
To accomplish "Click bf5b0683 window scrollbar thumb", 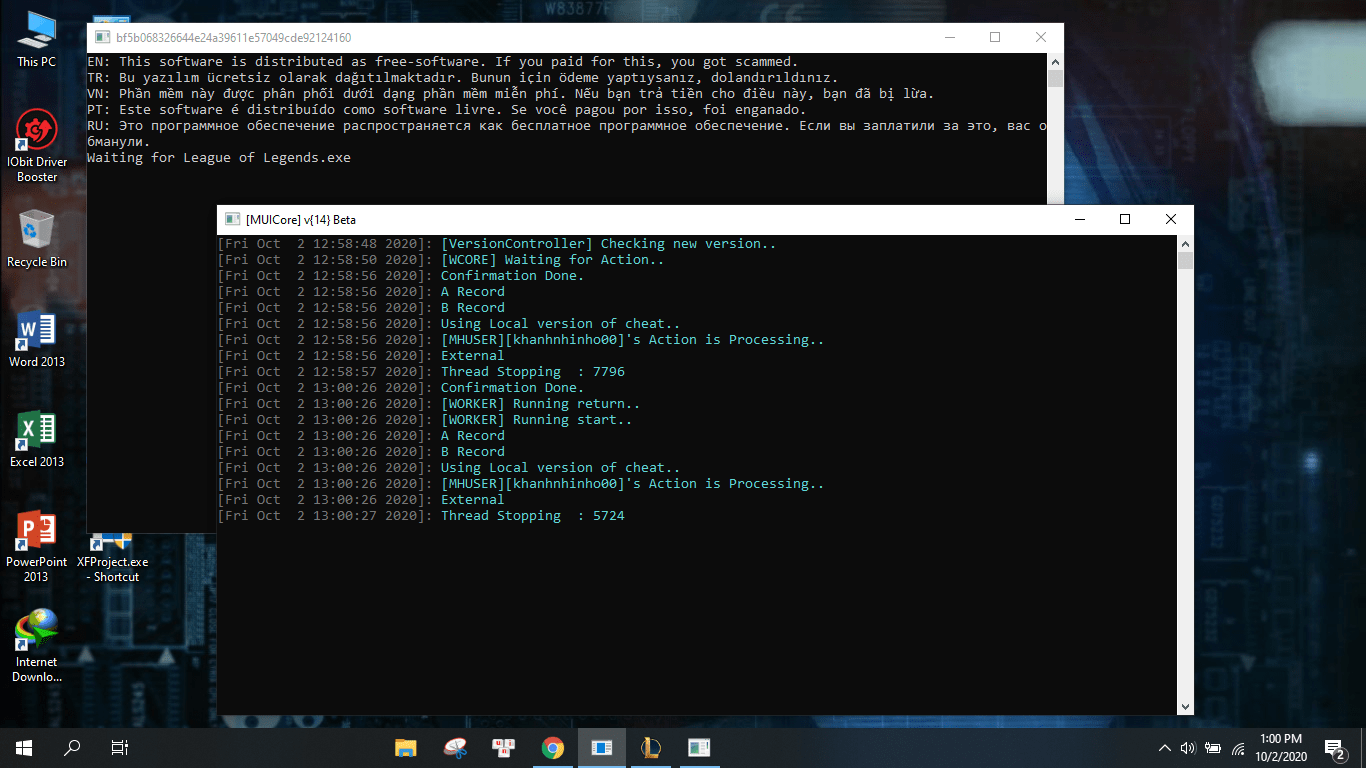I will click(1055, 79).
